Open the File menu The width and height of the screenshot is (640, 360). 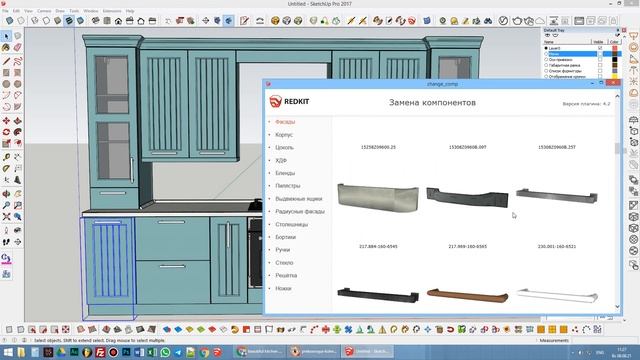point(5,11)
